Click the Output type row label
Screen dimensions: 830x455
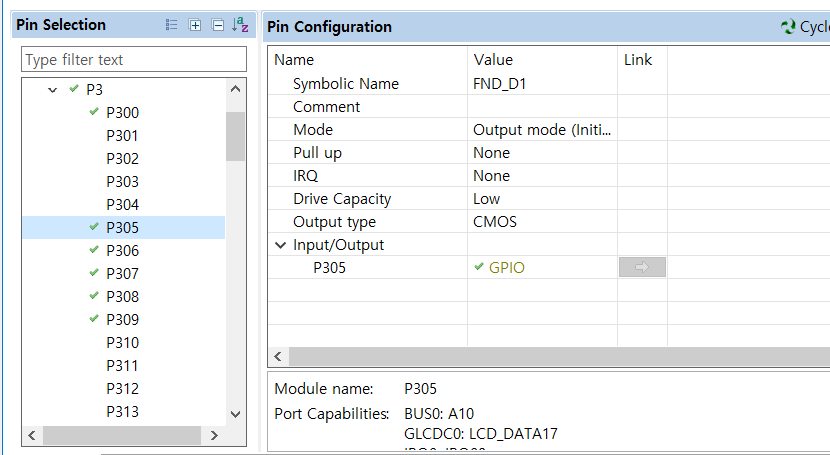(335, 222)
